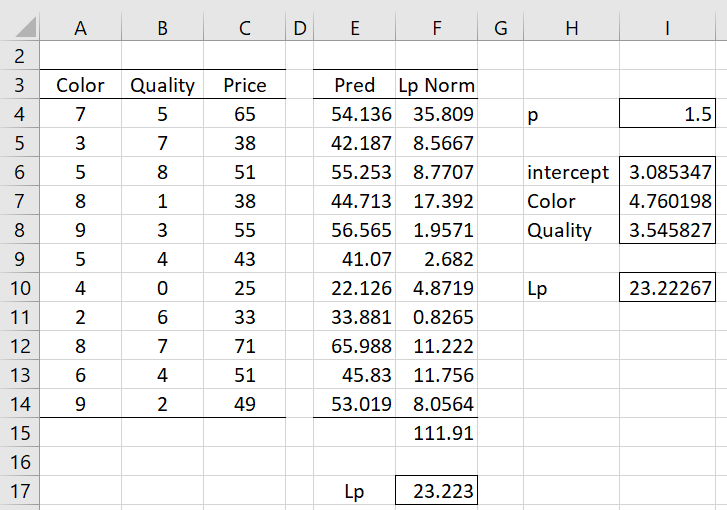Select the Pred value 65.988
This screenshot has width=727, height=510.
355,346
